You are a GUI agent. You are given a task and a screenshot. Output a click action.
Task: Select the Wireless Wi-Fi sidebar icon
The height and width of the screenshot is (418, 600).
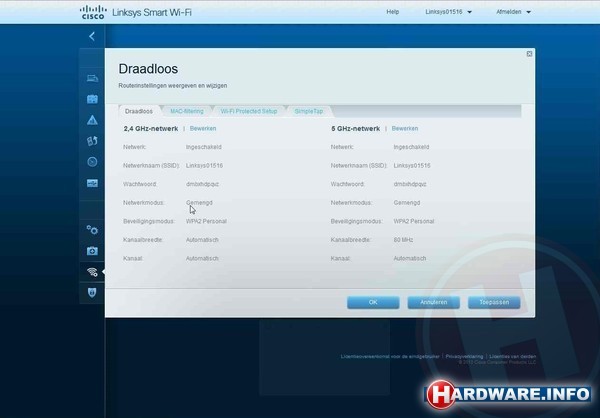[92, 272]
